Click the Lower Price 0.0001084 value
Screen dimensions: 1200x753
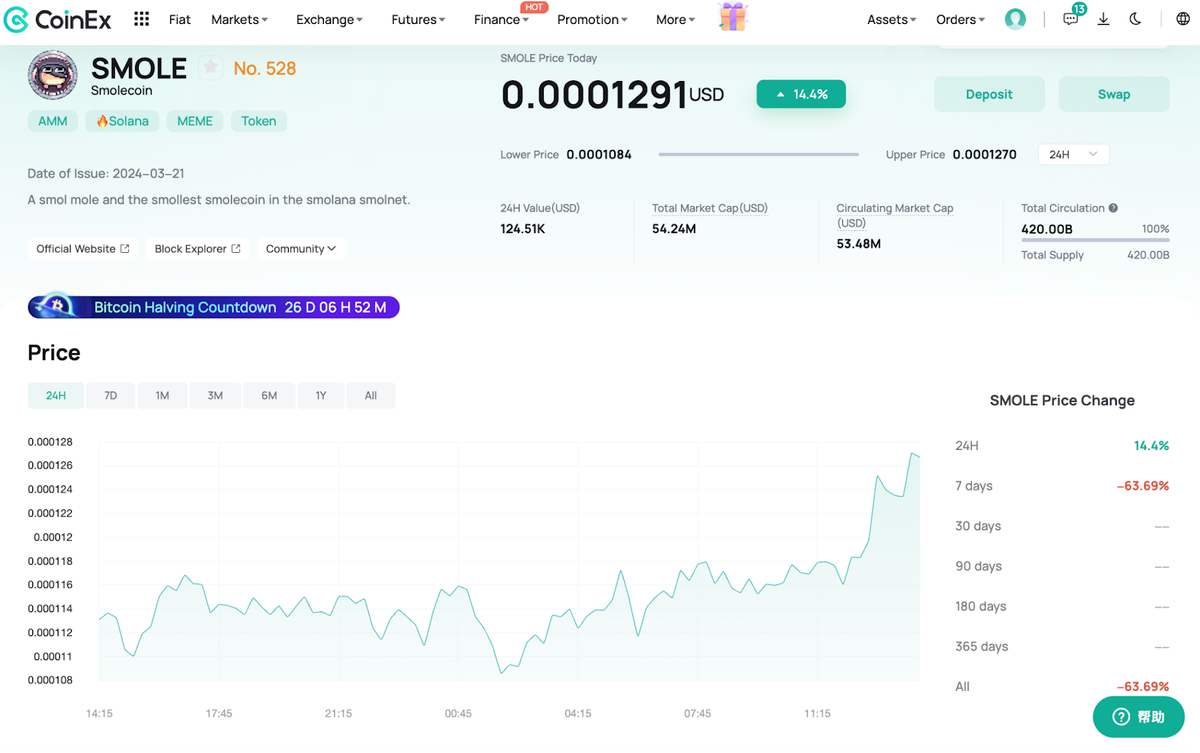click(x=599, y=155)
